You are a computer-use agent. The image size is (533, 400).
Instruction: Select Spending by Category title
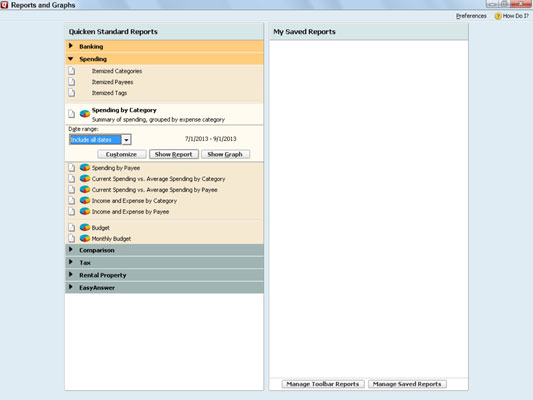pyautogui.click(x=124, y=110)
